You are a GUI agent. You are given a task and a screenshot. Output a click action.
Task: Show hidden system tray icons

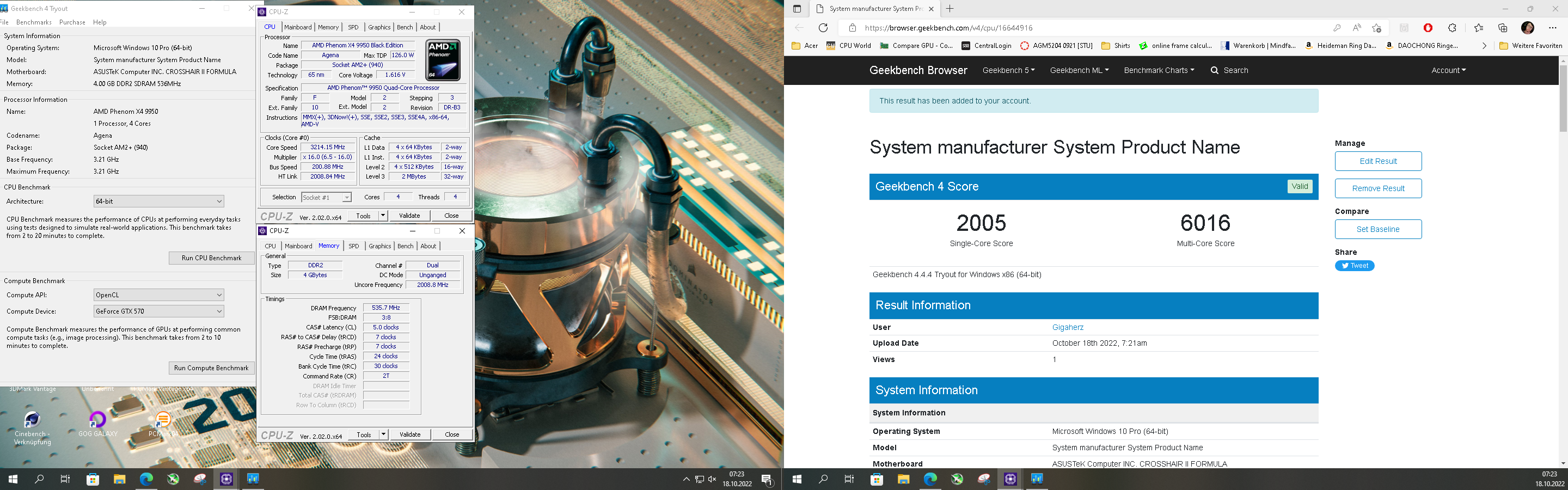[686, 479]
